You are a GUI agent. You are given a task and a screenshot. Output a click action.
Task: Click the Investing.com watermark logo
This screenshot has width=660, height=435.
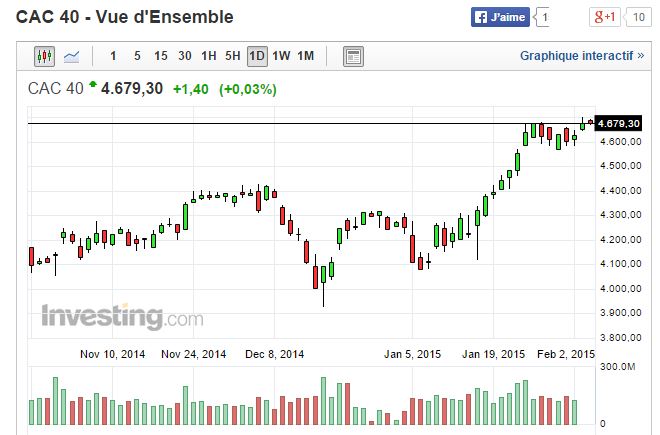121,318
